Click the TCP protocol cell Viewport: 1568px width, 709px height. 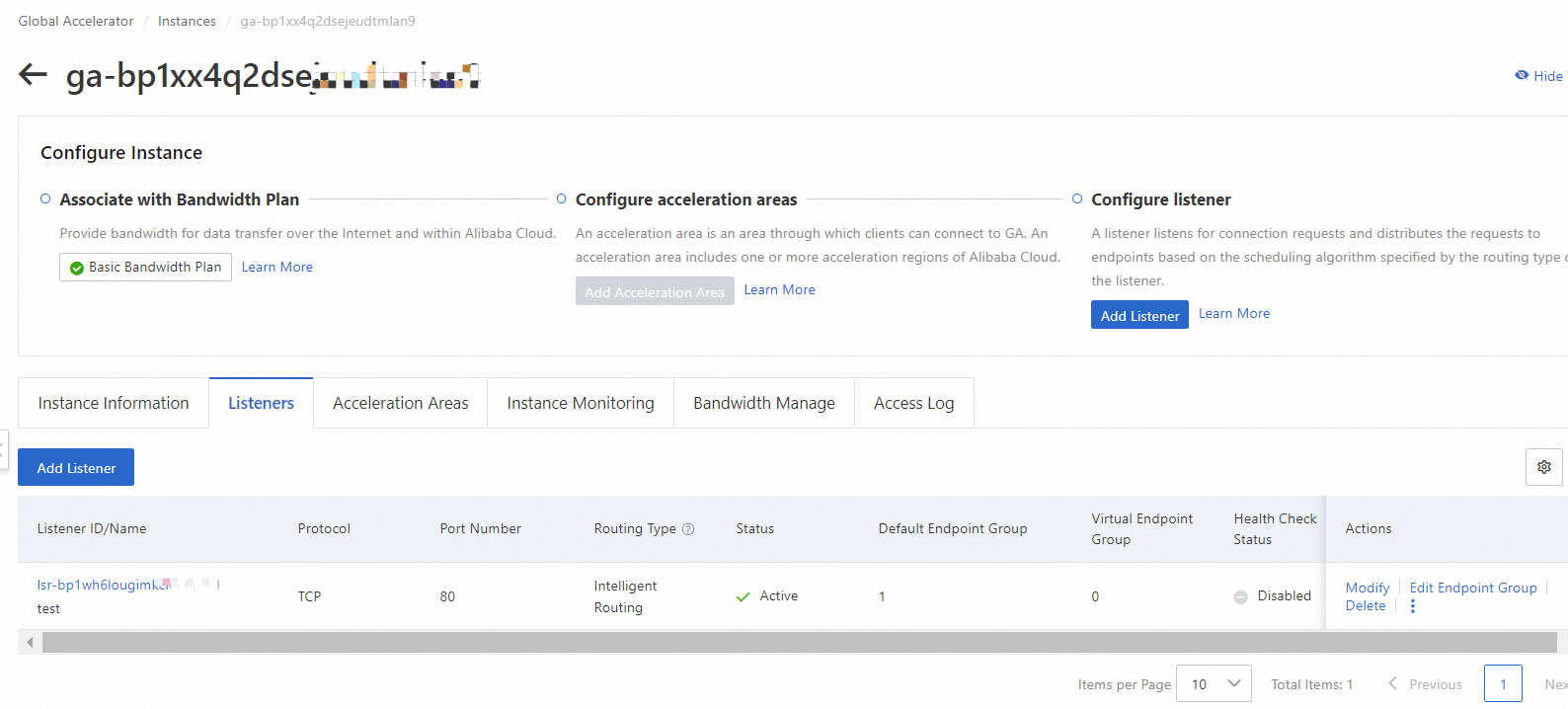click(309, 596)
